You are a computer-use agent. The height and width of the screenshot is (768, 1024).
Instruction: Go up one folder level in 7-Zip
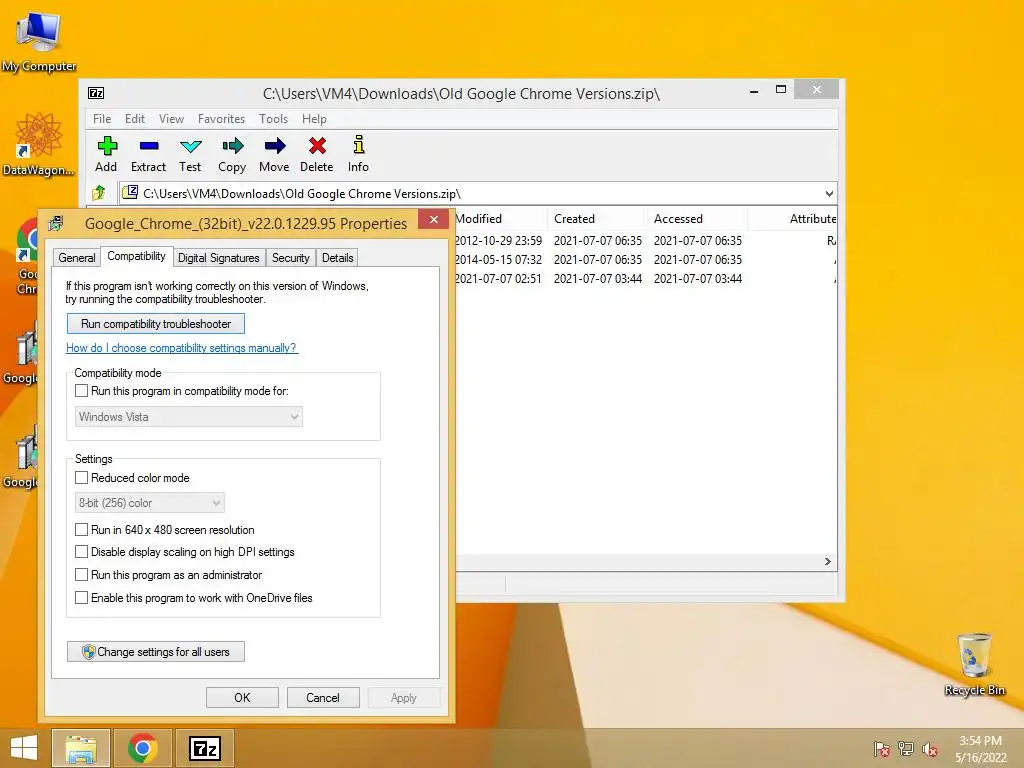point(99,193)
